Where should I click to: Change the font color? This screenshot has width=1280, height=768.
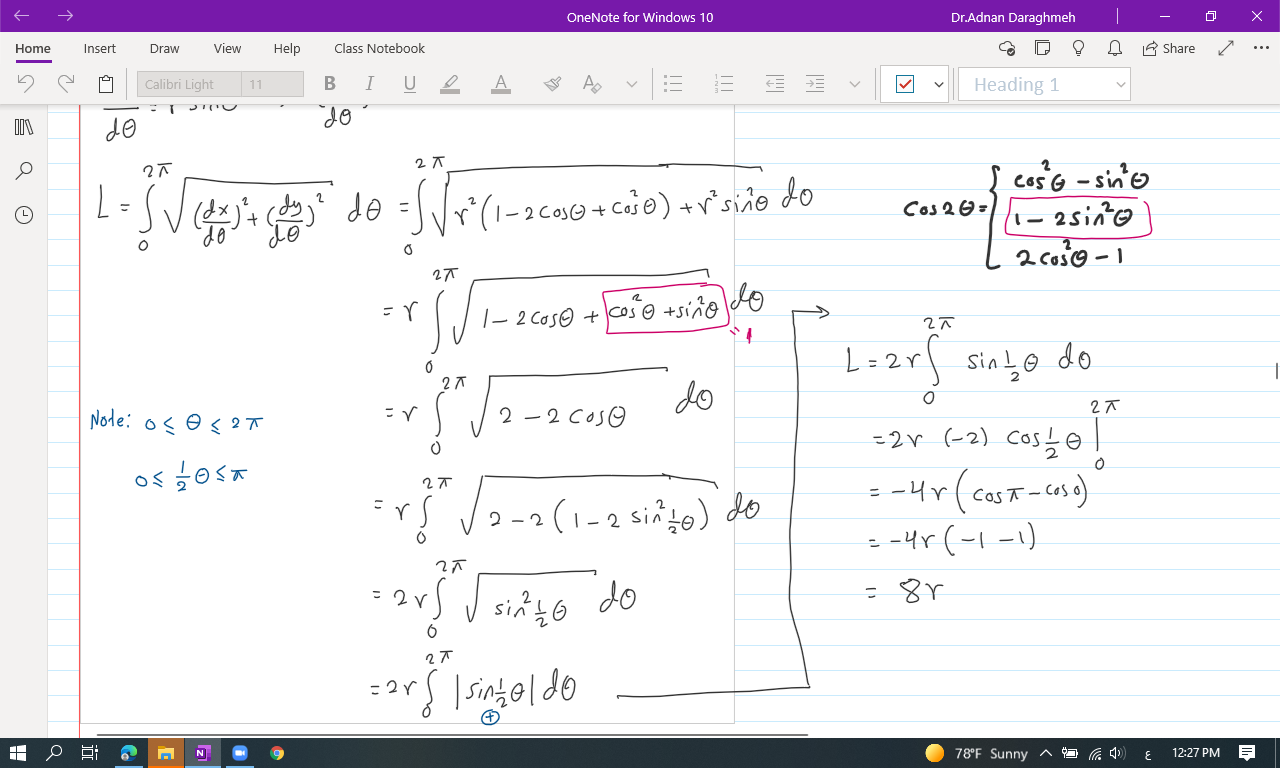pyautogui.click(x=501, y=84)
